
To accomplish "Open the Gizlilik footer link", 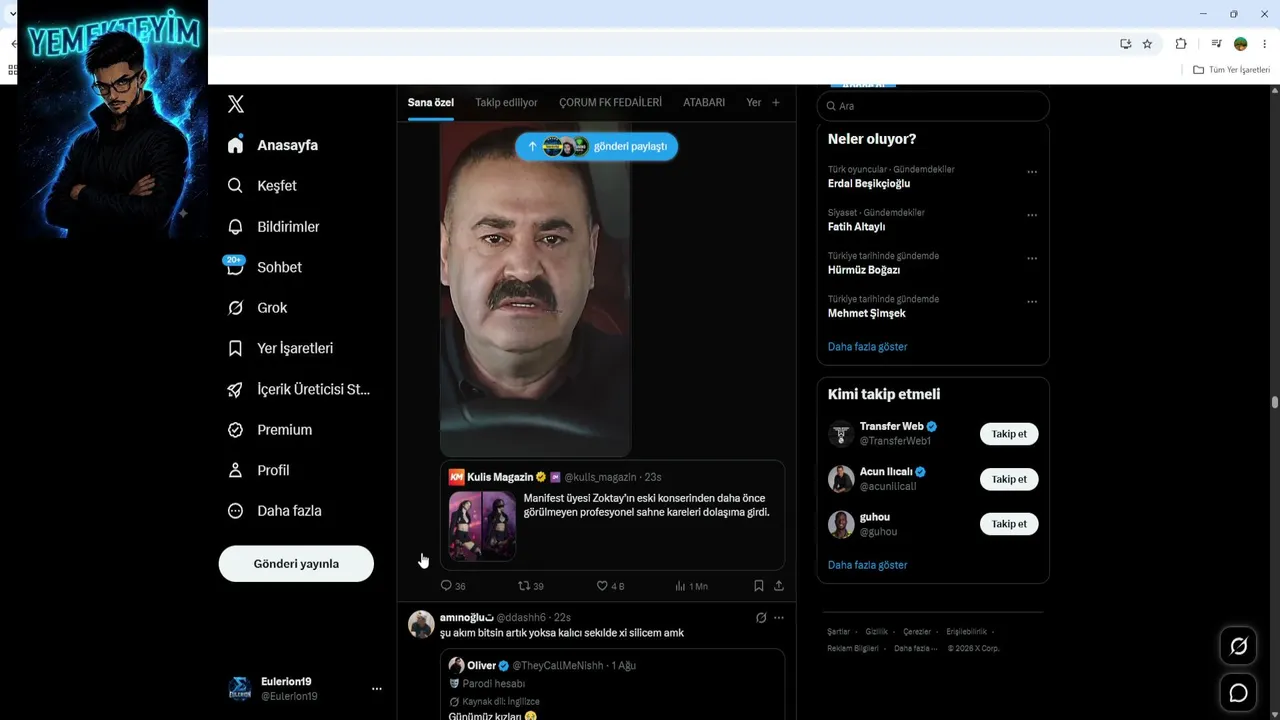I will coord(876,632).
